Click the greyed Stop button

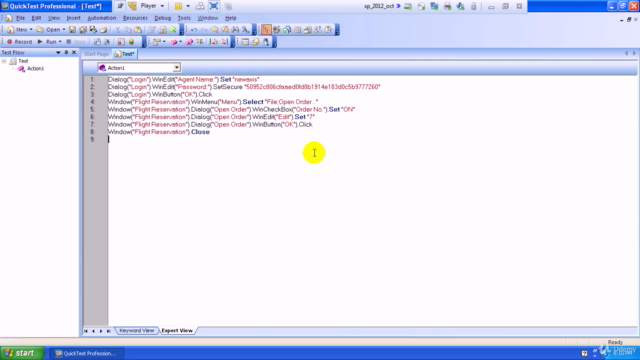76,42
